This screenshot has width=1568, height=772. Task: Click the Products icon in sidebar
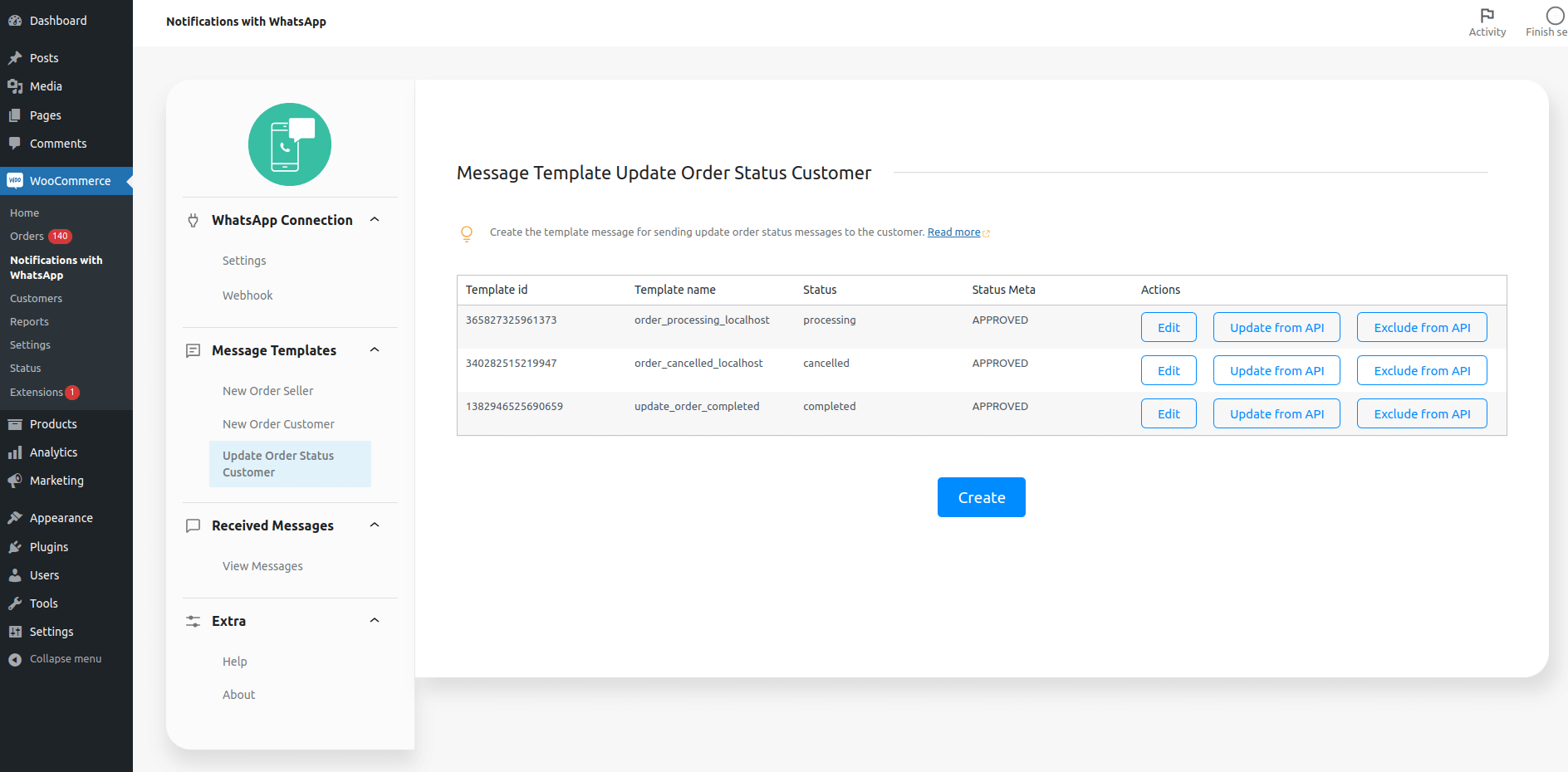point(15,424)
